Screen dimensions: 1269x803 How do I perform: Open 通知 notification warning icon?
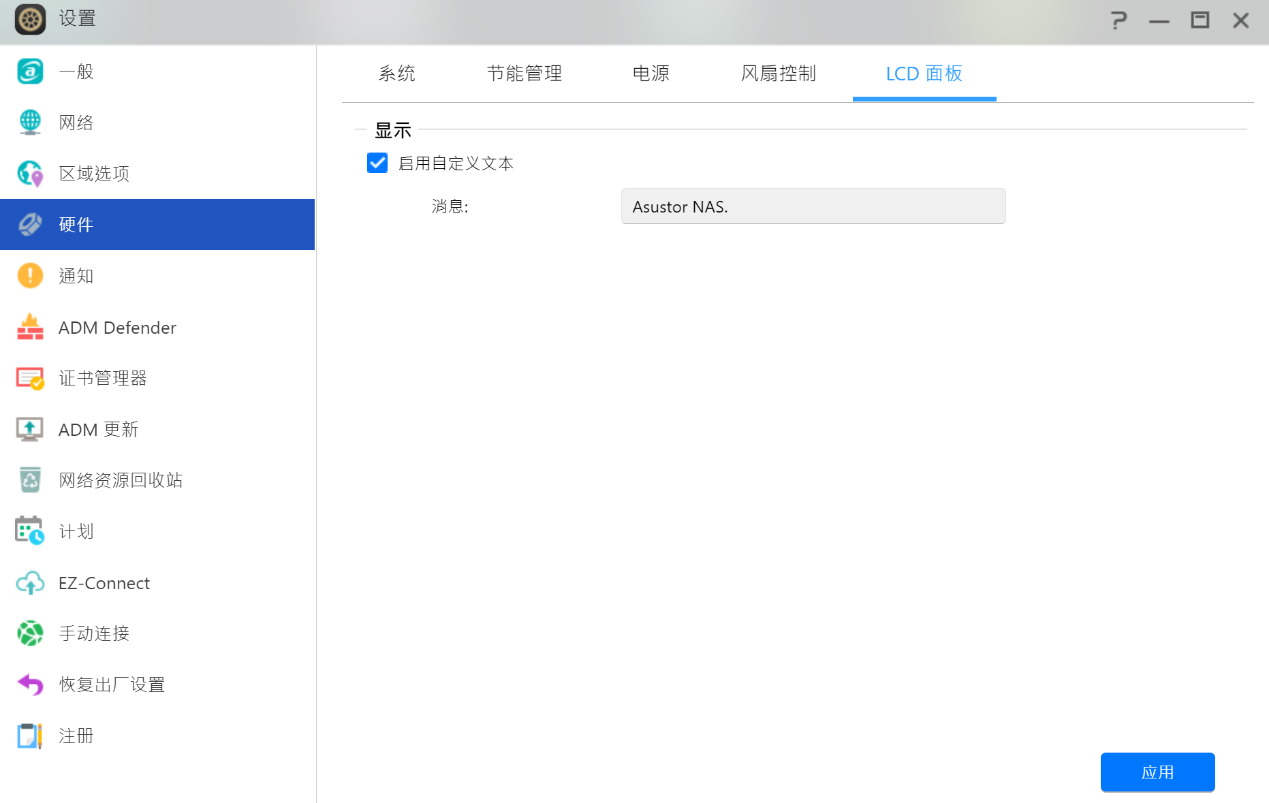[x=30, y=276]
